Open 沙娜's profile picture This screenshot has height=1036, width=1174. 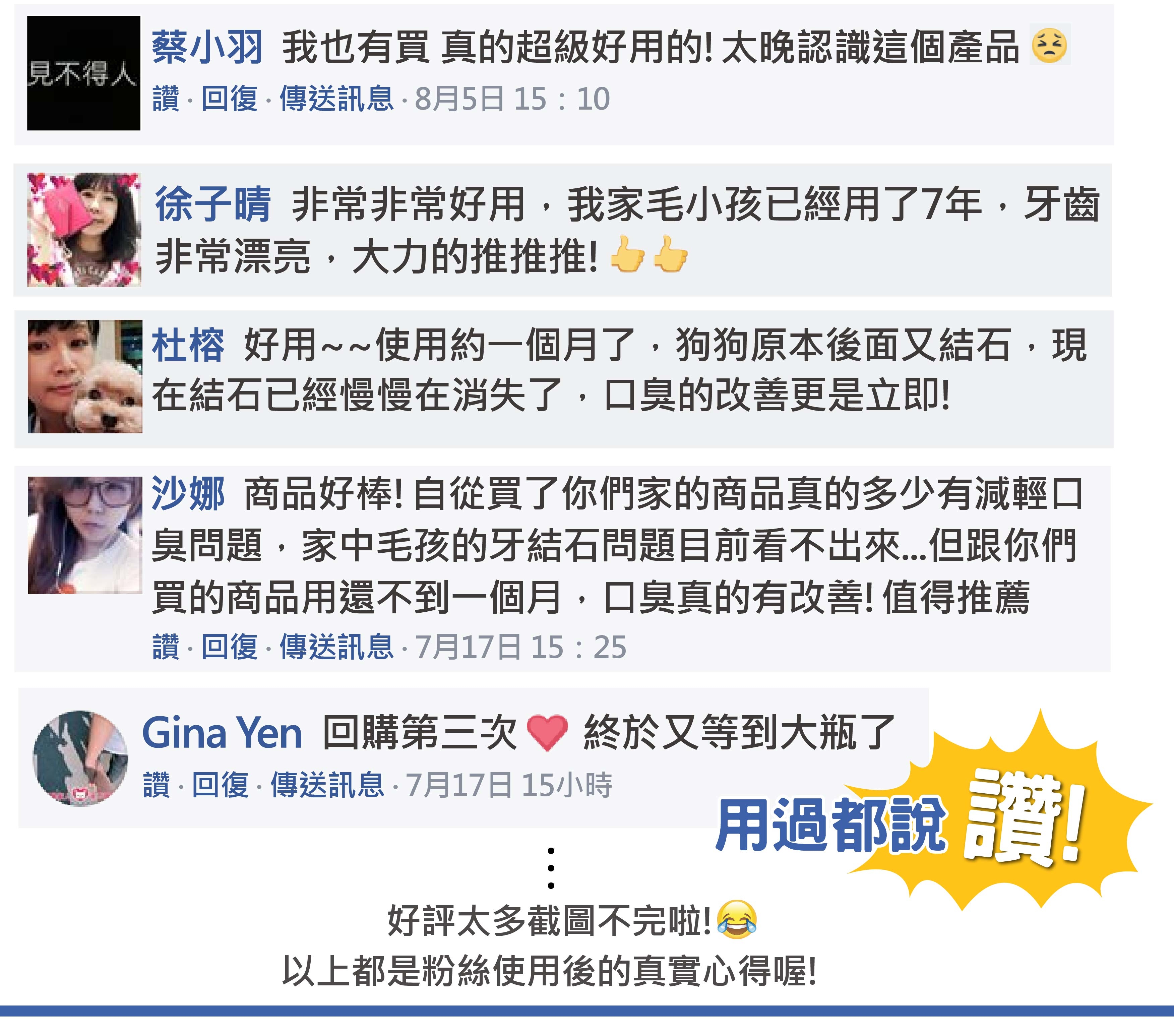[85, 535]
